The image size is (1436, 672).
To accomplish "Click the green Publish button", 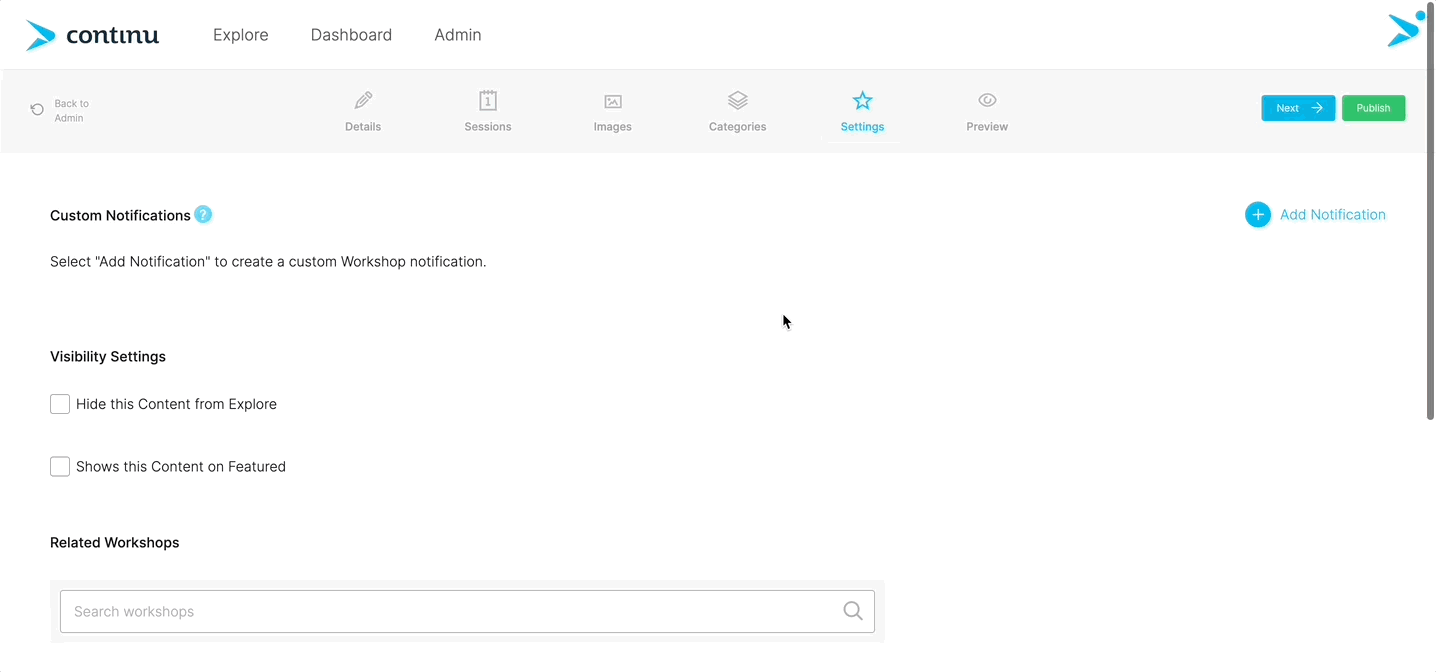I will tap(1373, 108).
